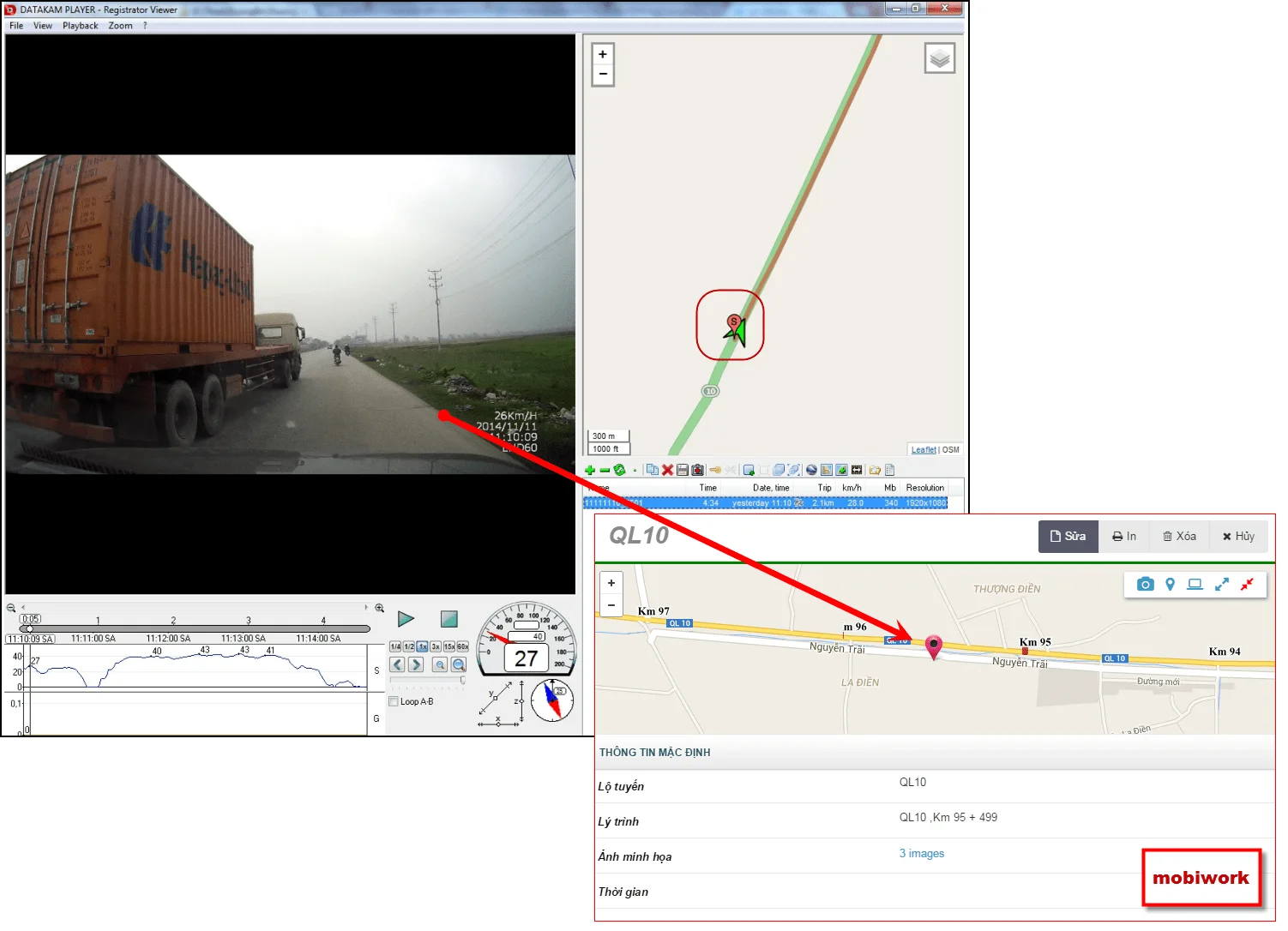Open the ? help menu
1288x931 pixels.
[x=145, y=26]
